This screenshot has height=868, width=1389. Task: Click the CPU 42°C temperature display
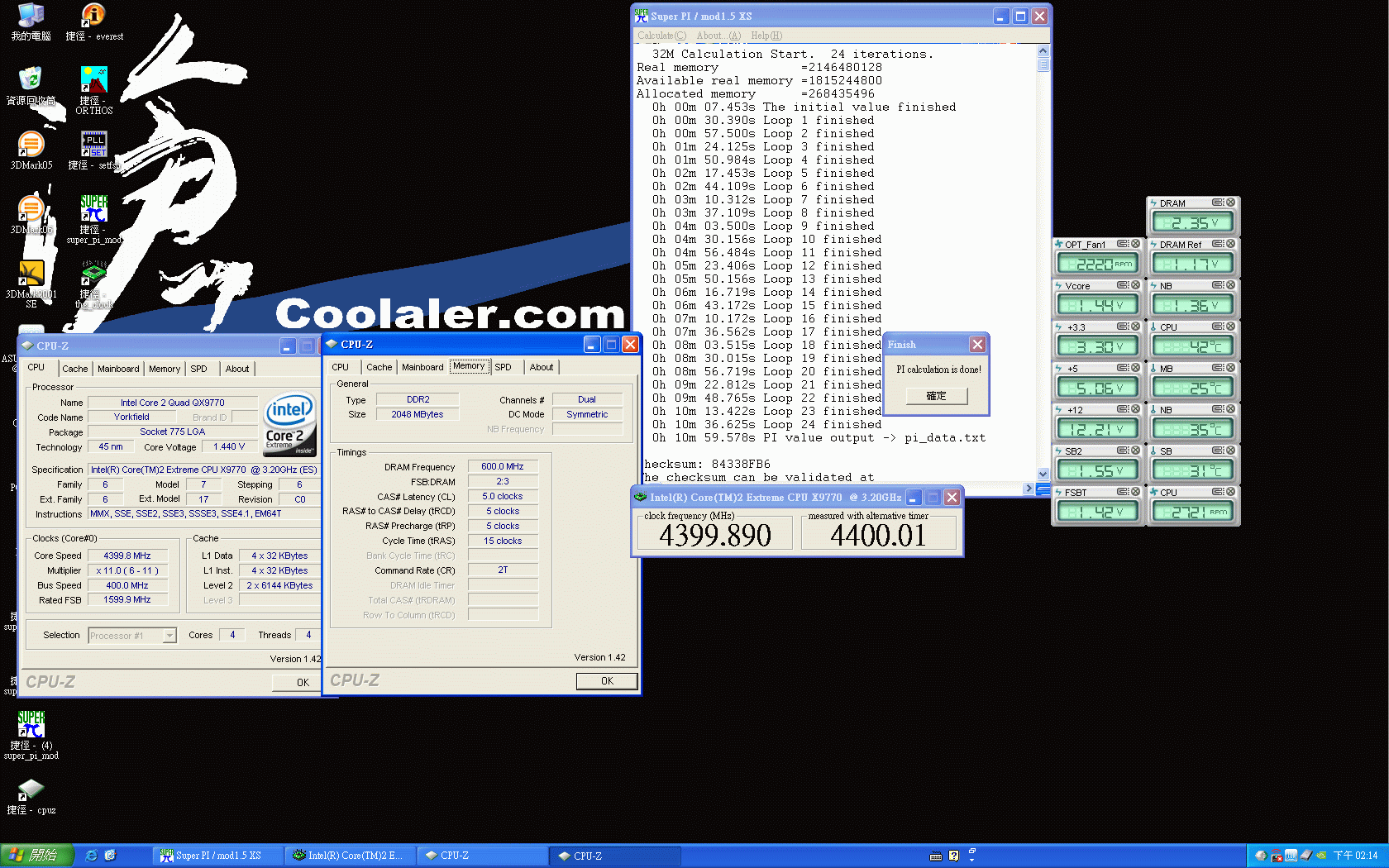point(1193,346)
